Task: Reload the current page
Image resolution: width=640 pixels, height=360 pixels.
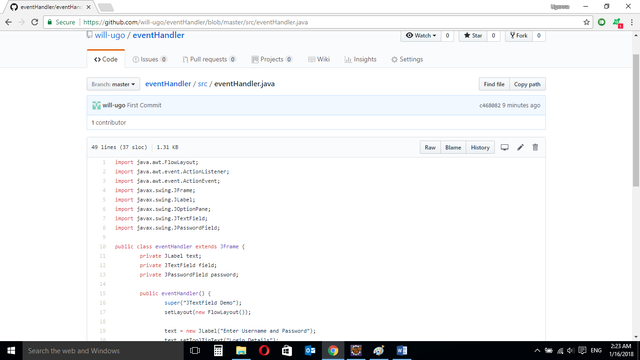Action: (x=35, y=22)
